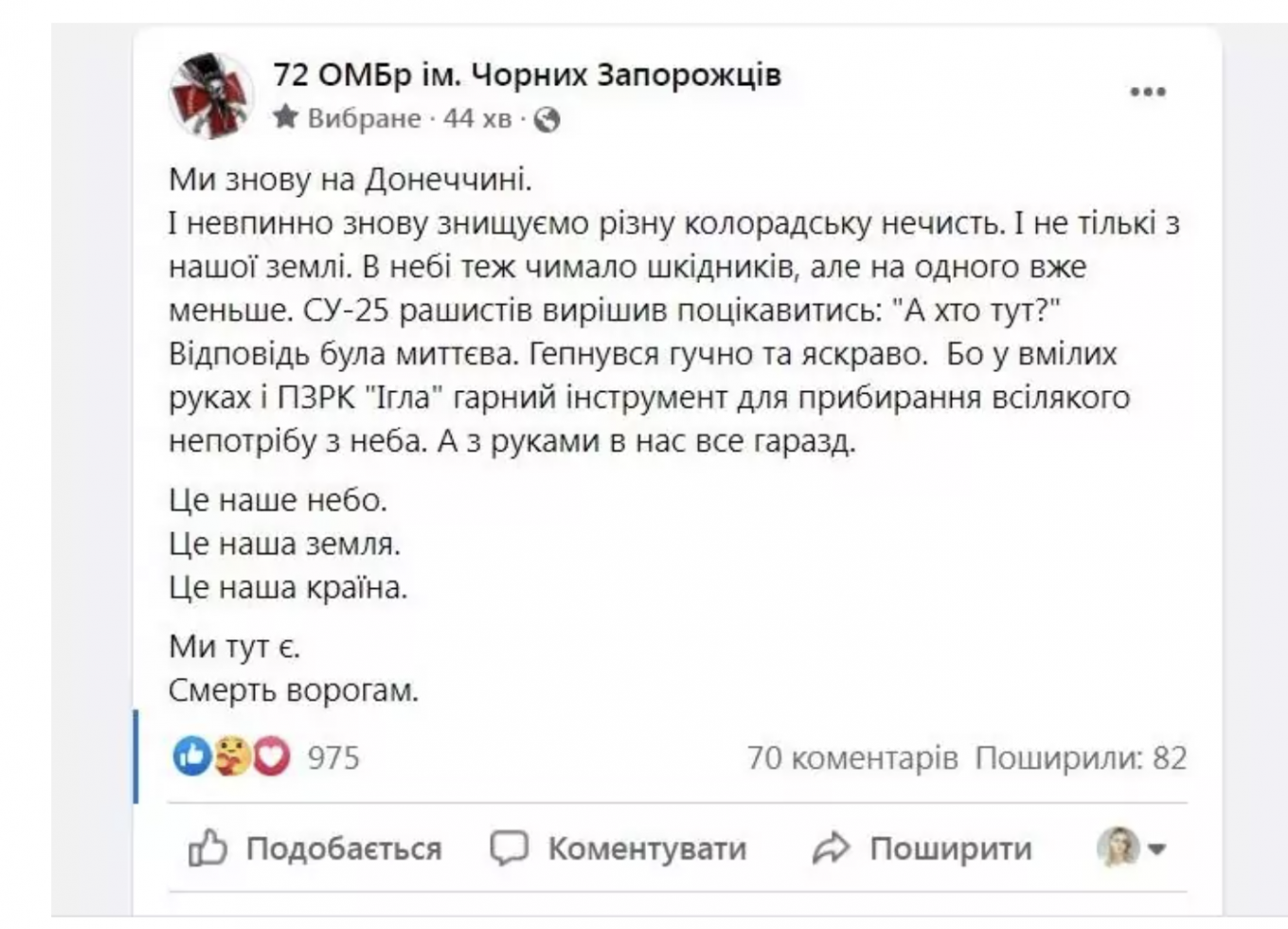
Task: Click the globe public-audience icon
Action: [x=546, y=119]
